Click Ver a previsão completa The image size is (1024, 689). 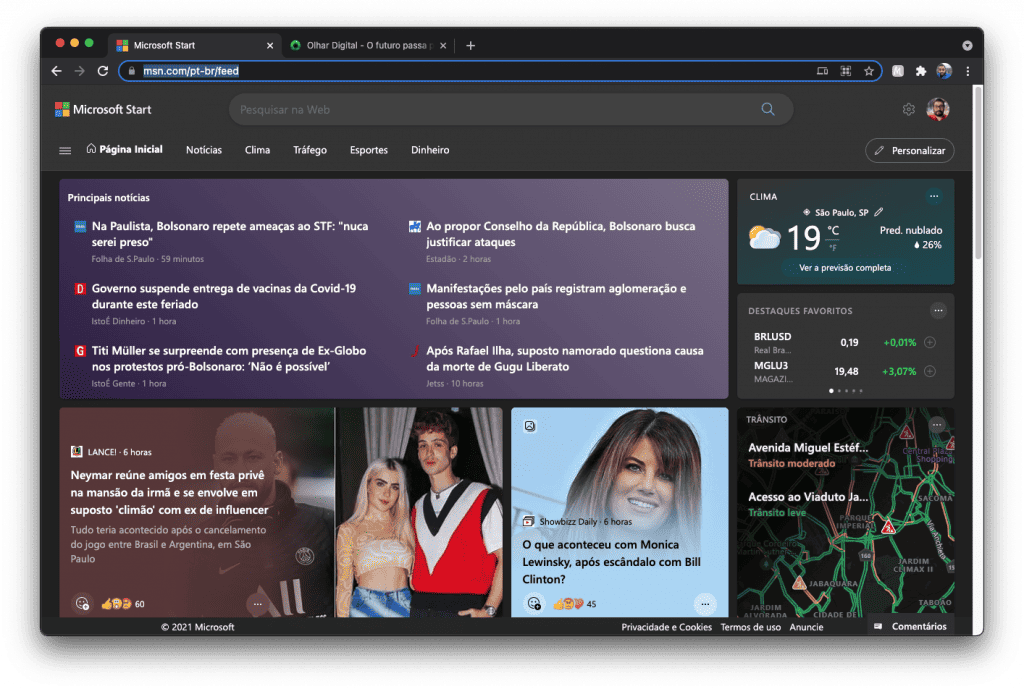pyautogui.click(x=844, y=268)
